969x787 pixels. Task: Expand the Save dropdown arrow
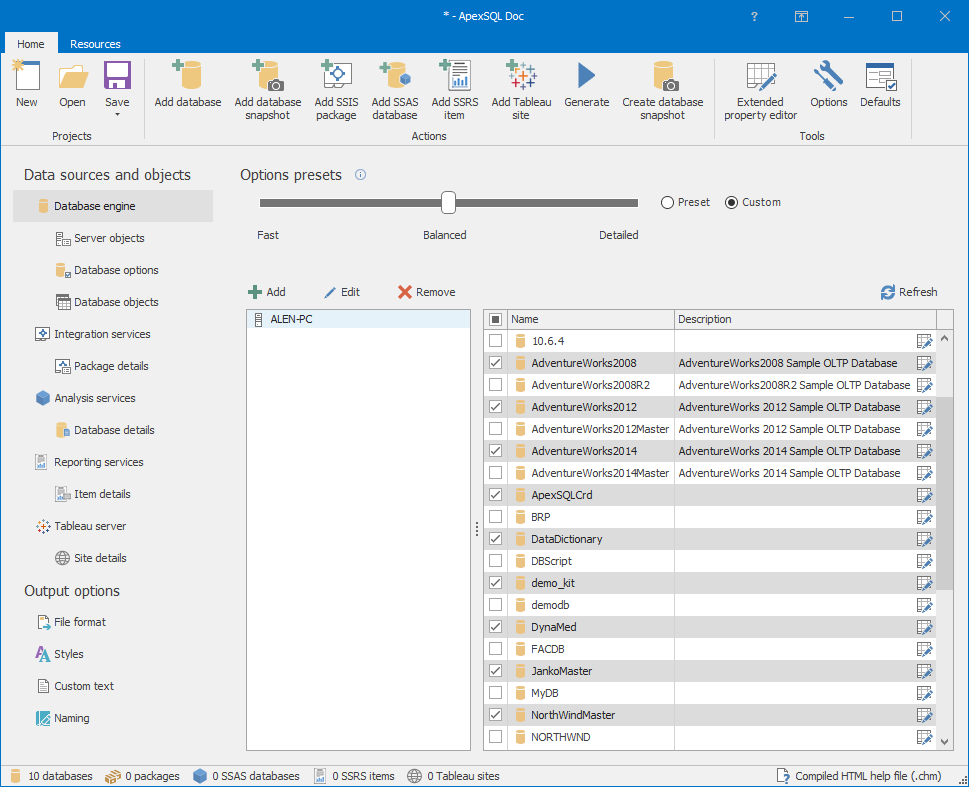117,114
